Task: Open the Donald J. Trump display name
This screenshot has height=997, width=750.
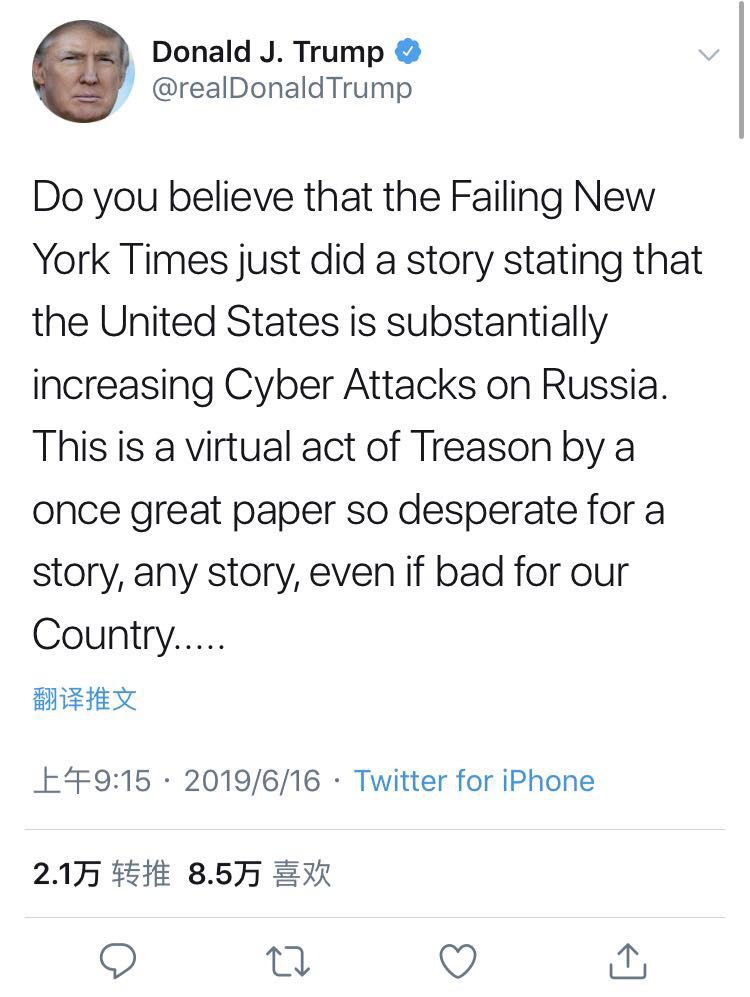Action: coord(267,52)
